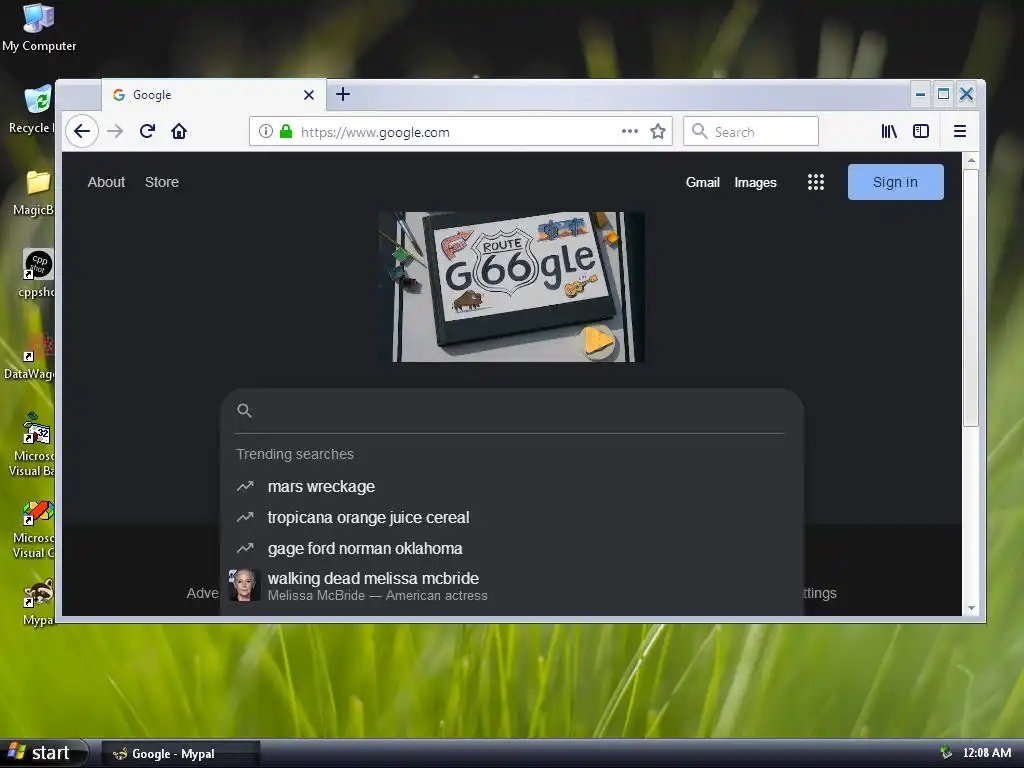Click the system tray icon near clock

[x=946, y=753]
